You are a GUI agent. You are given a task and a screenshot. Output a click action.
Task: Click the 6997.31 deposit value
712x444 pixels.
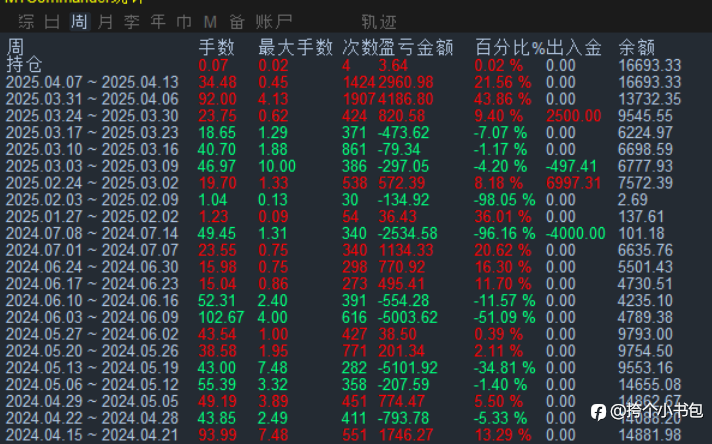click(x=574, y=183)
